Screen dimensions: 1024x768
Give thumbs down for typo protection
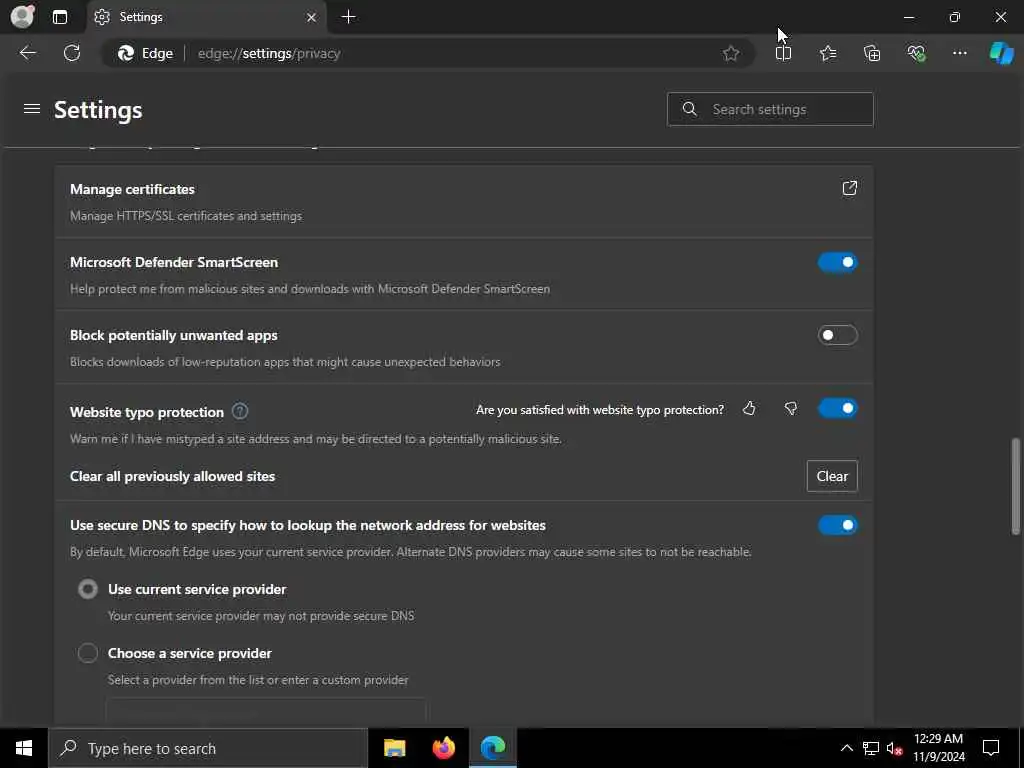791,409
